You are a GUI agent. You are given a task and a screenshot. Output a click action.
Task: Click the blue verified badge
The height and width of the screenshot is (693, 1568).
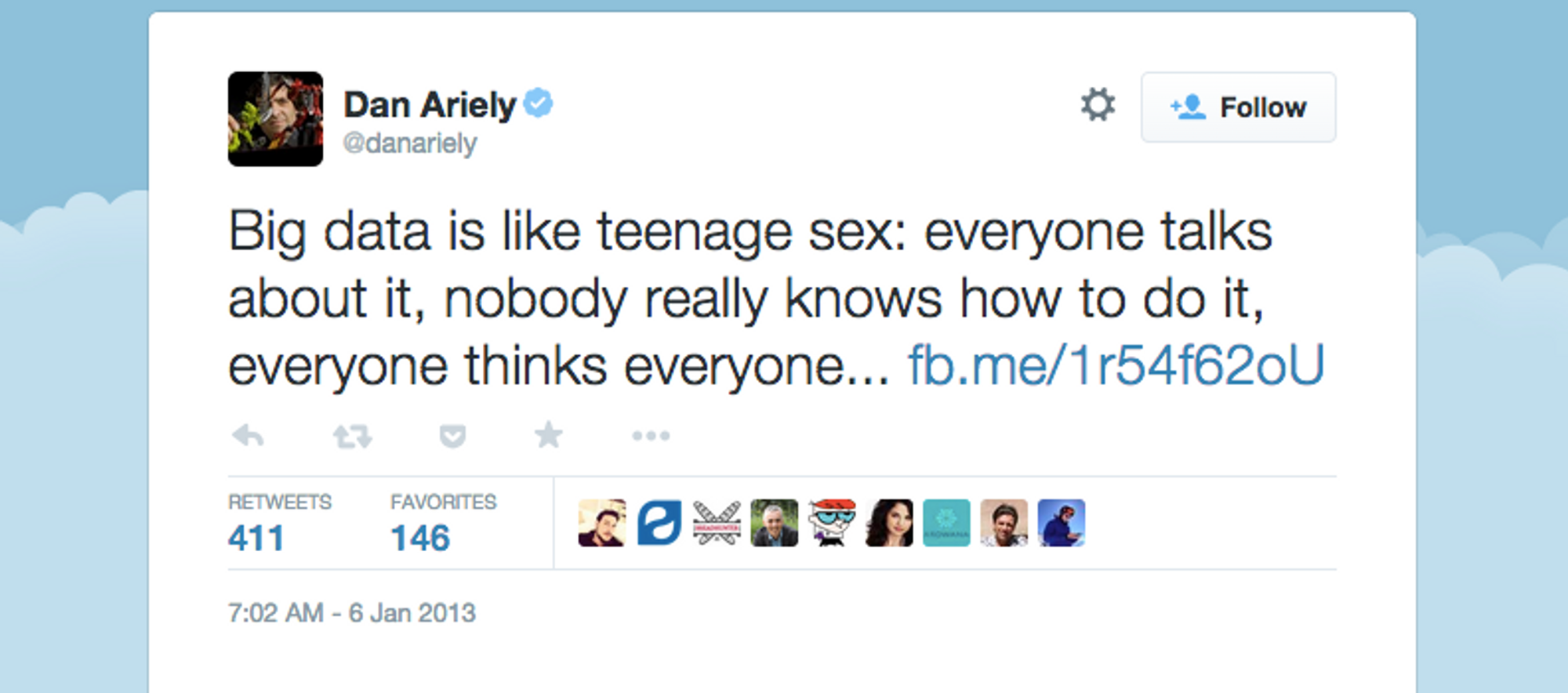539,103
